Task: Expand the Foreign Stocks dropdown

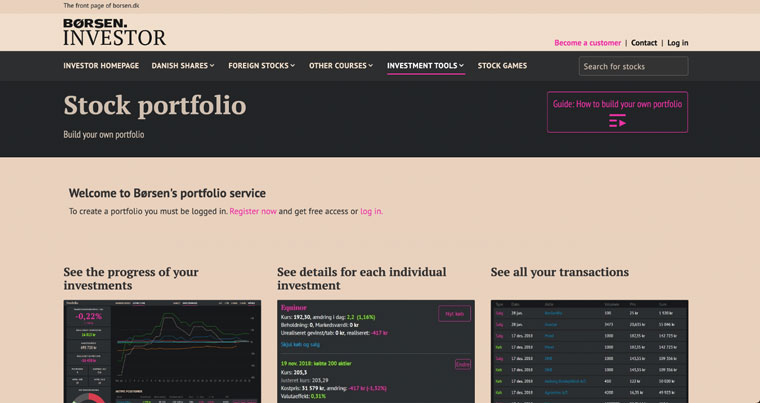Action: tap(262, 65)
